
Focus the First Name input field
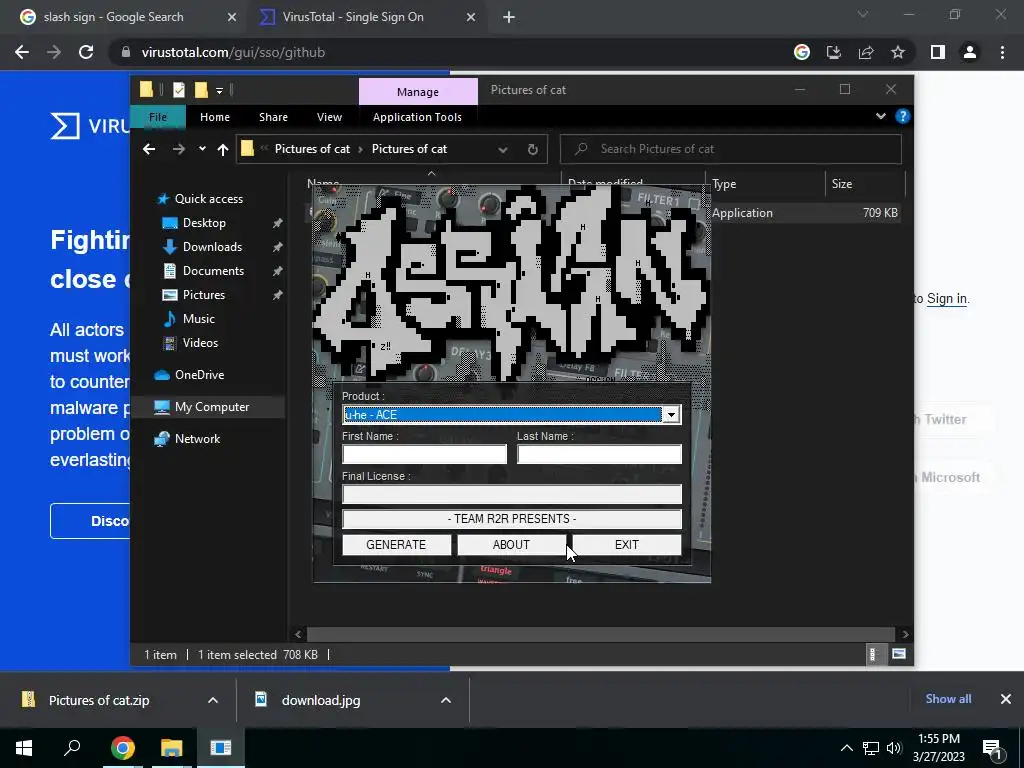pyautogui.click(x=424, y=455)
